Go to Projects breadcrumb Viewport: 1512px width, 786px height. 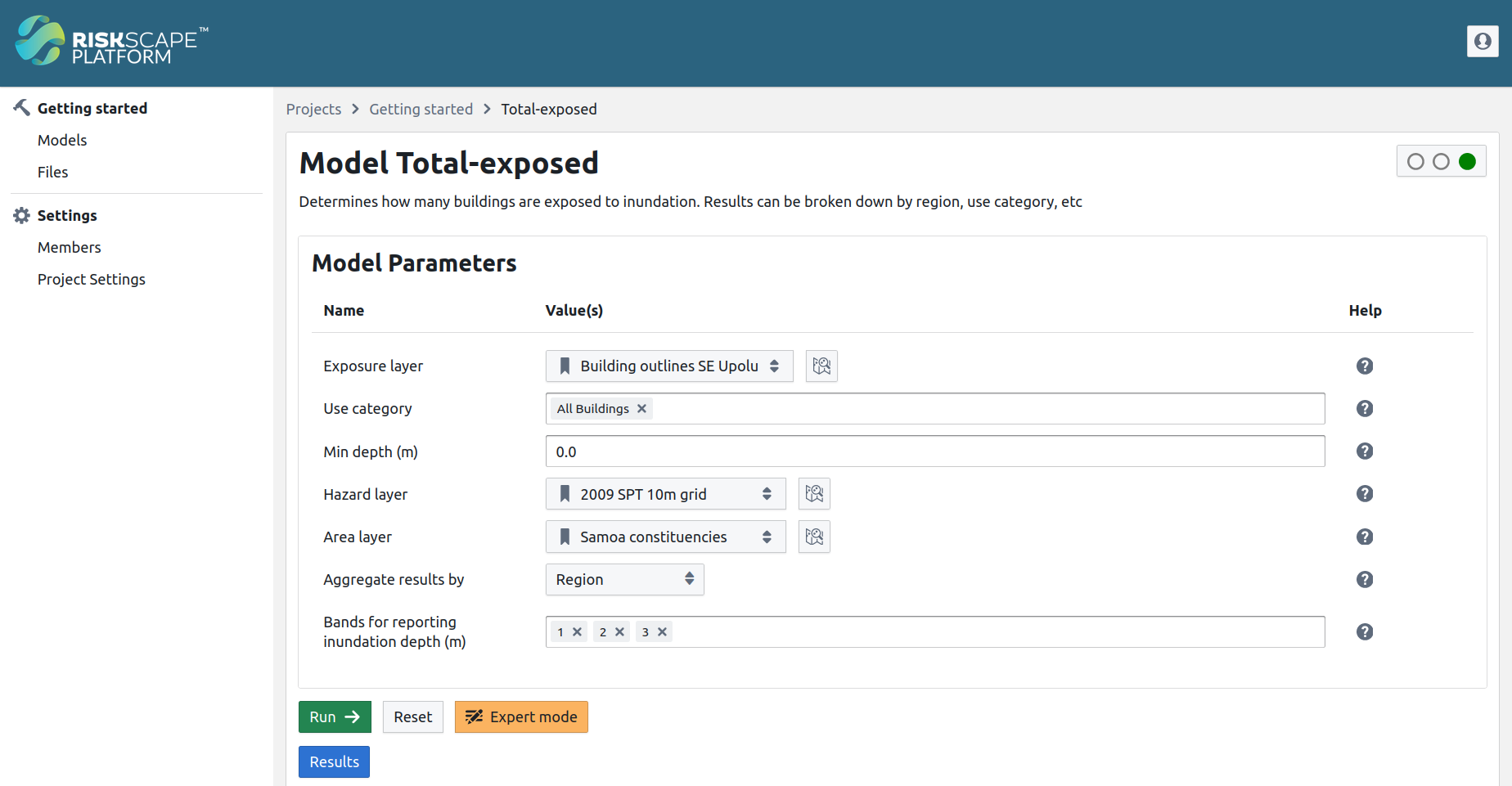pyautogui.click(x=313, y=109)
